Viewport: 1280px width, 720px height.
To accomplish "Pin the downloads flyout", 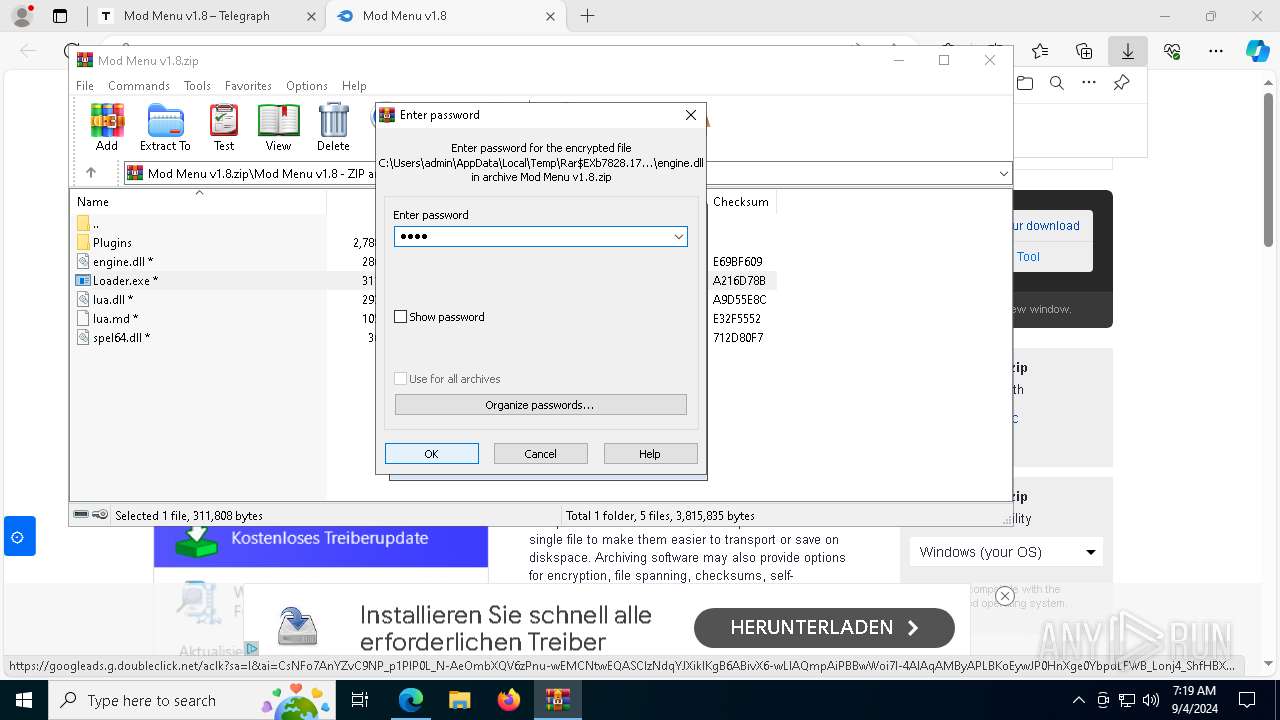I will 1121,83.
